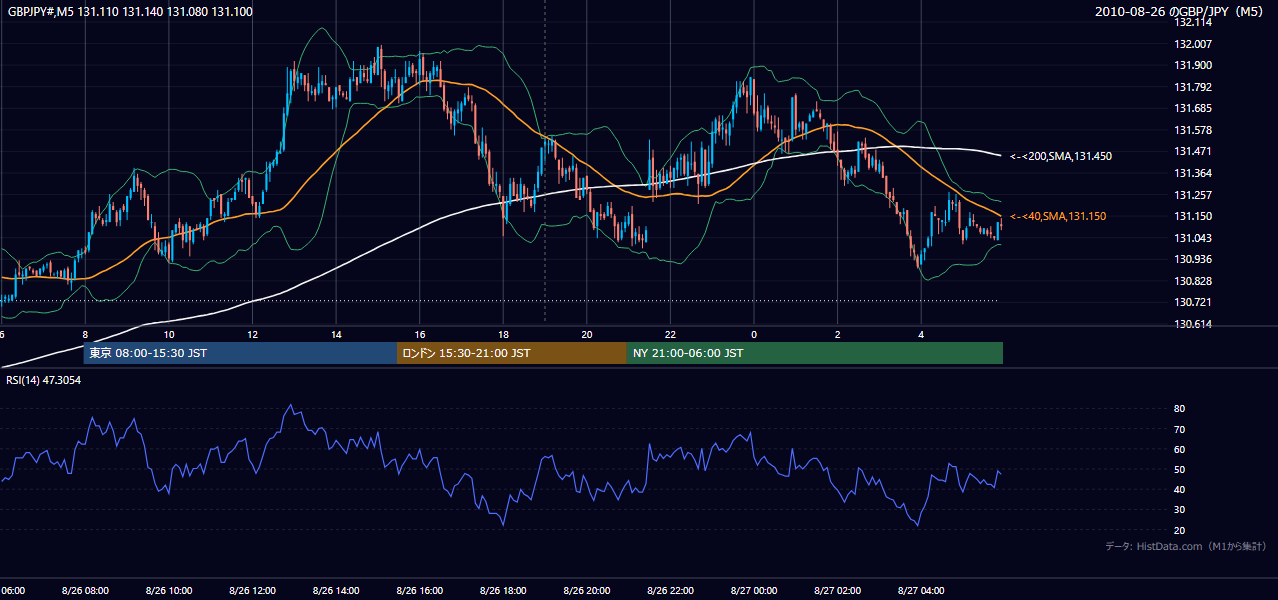The height and width of the screenshot is (600, 1278).
Task: Click RSI axis level 50
Action: pos(1179,469)
